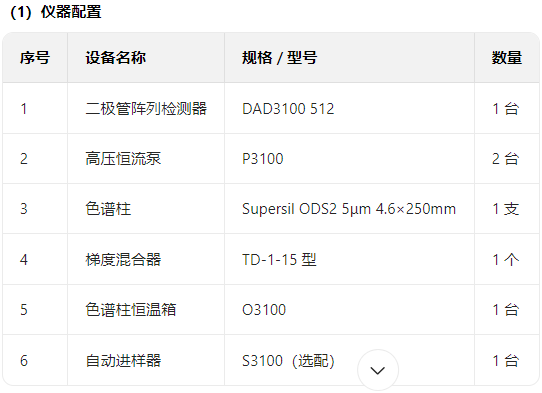Image resolution: width=542 pixels, height=393 pixels.
Task: Click the 梯度混合器 cell
Action: (146, 259)
